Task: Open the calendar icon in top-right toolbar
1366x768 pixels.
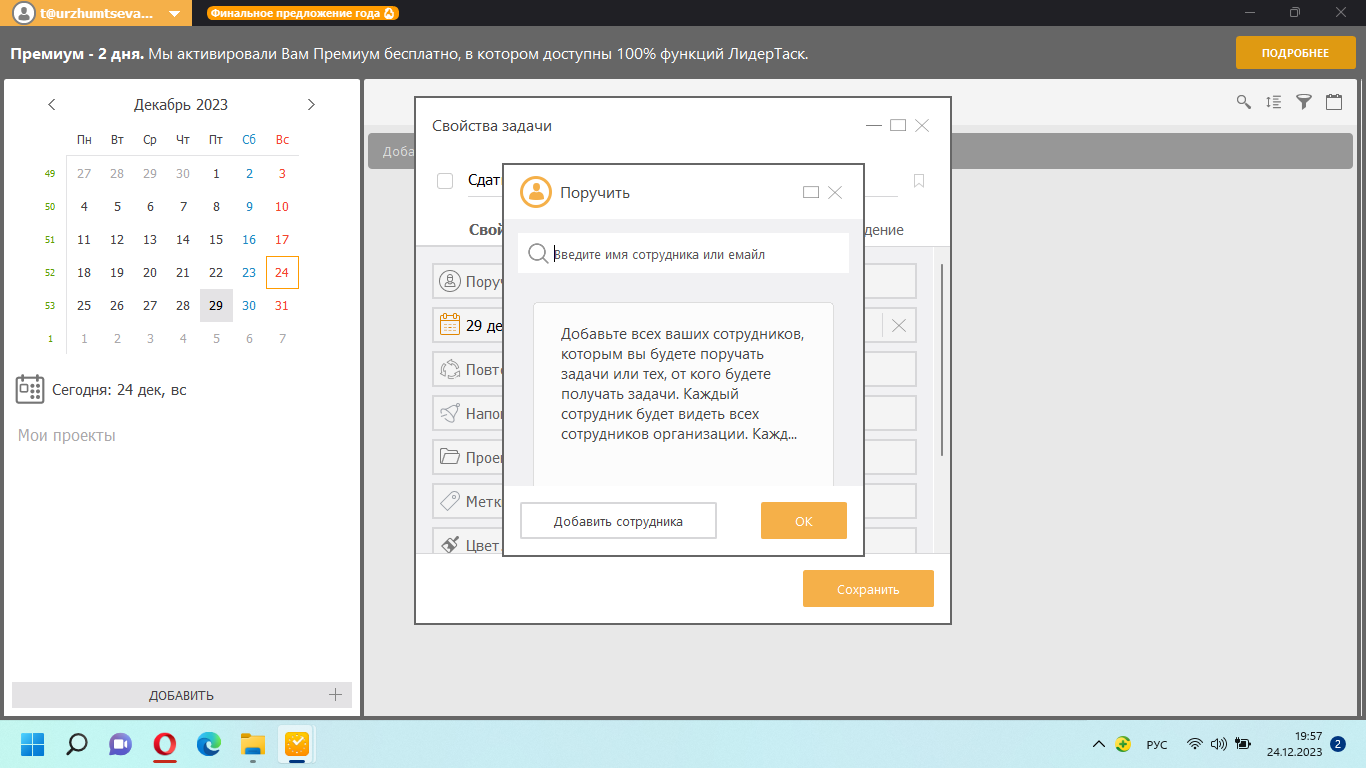Action: coord(1334,102)
